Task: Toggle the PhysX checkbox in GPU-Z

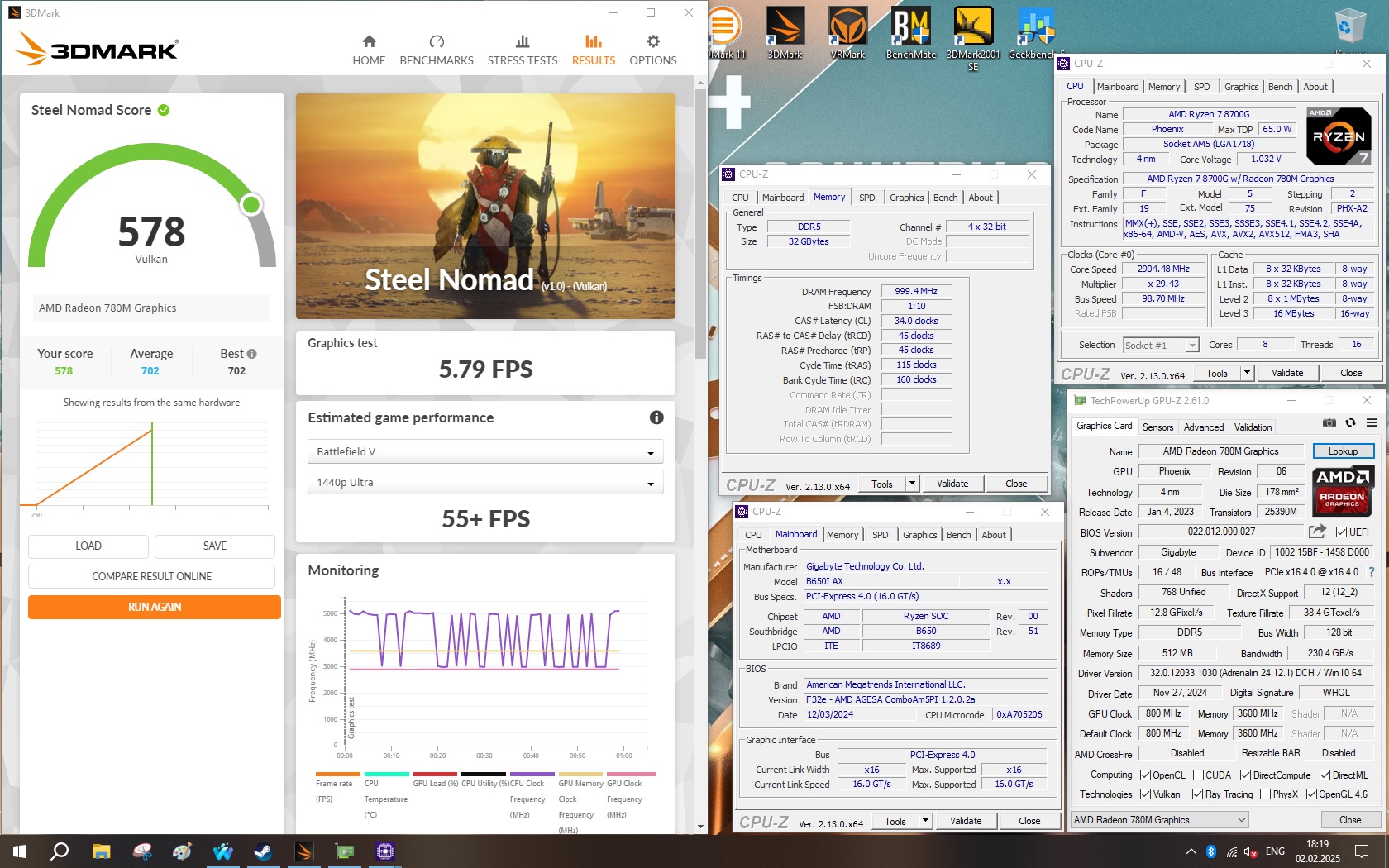Action: [x=1265, y=794]
